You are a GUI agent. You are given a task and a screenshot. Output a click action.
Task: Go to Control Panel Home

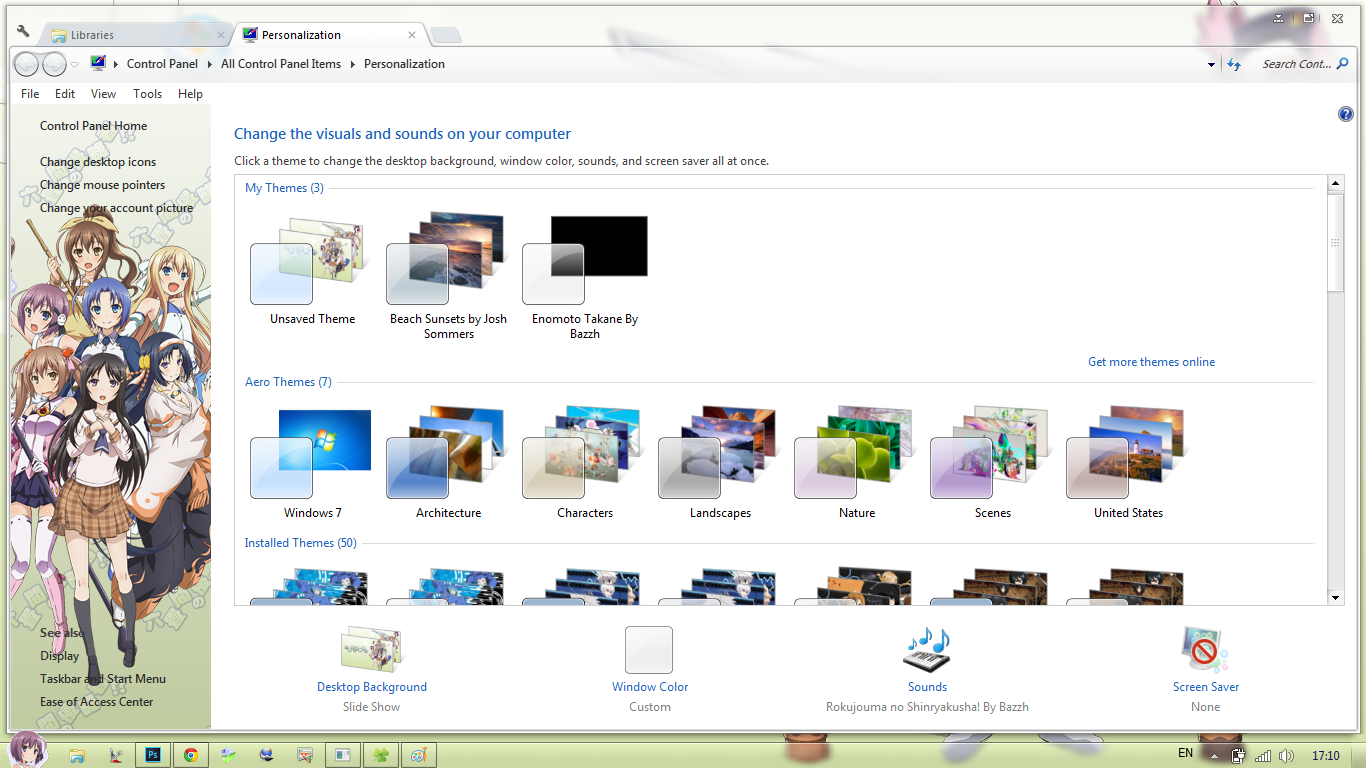[x=93, y=126]
